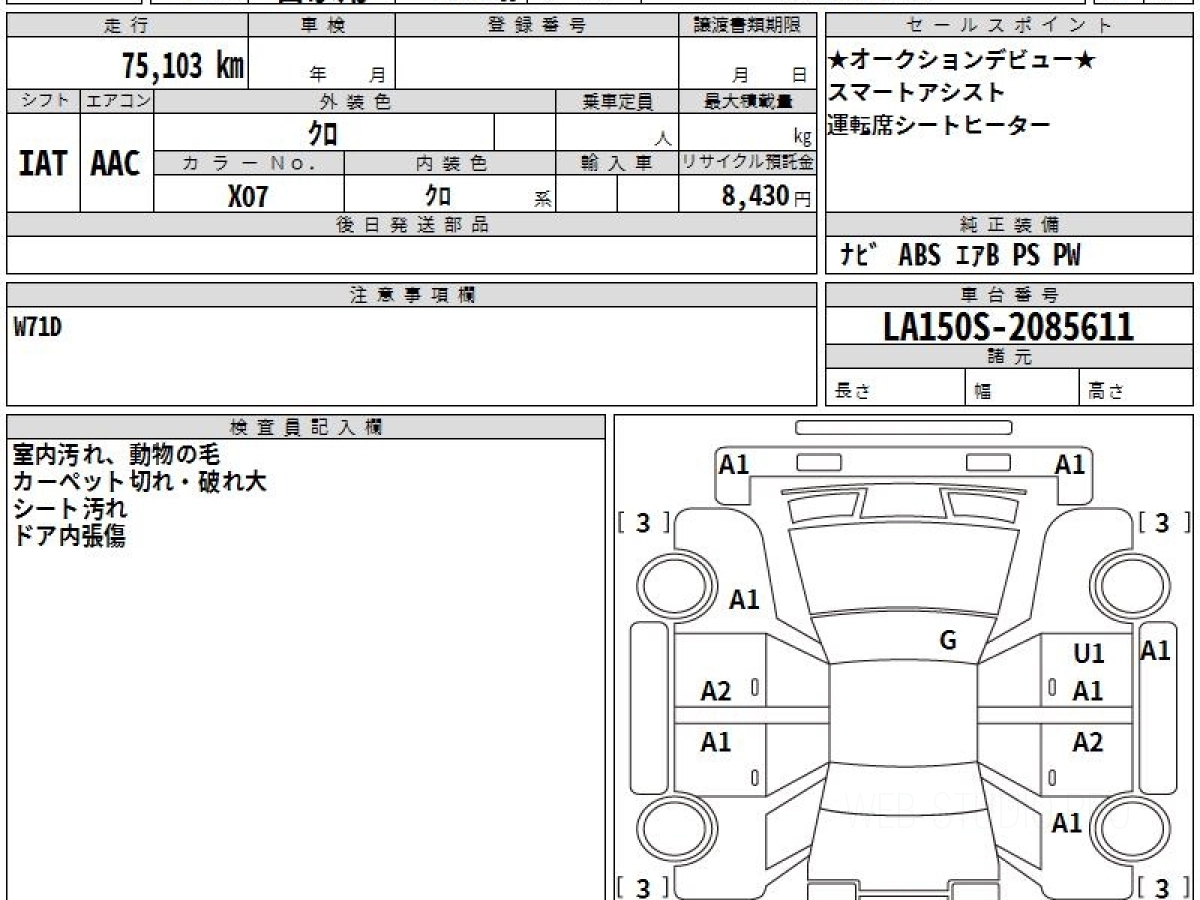The width and height of the screenshot is (1200, 900).
Task: Select the 輸入車 header
Action: pyautogui.click(x=617, y=163)
